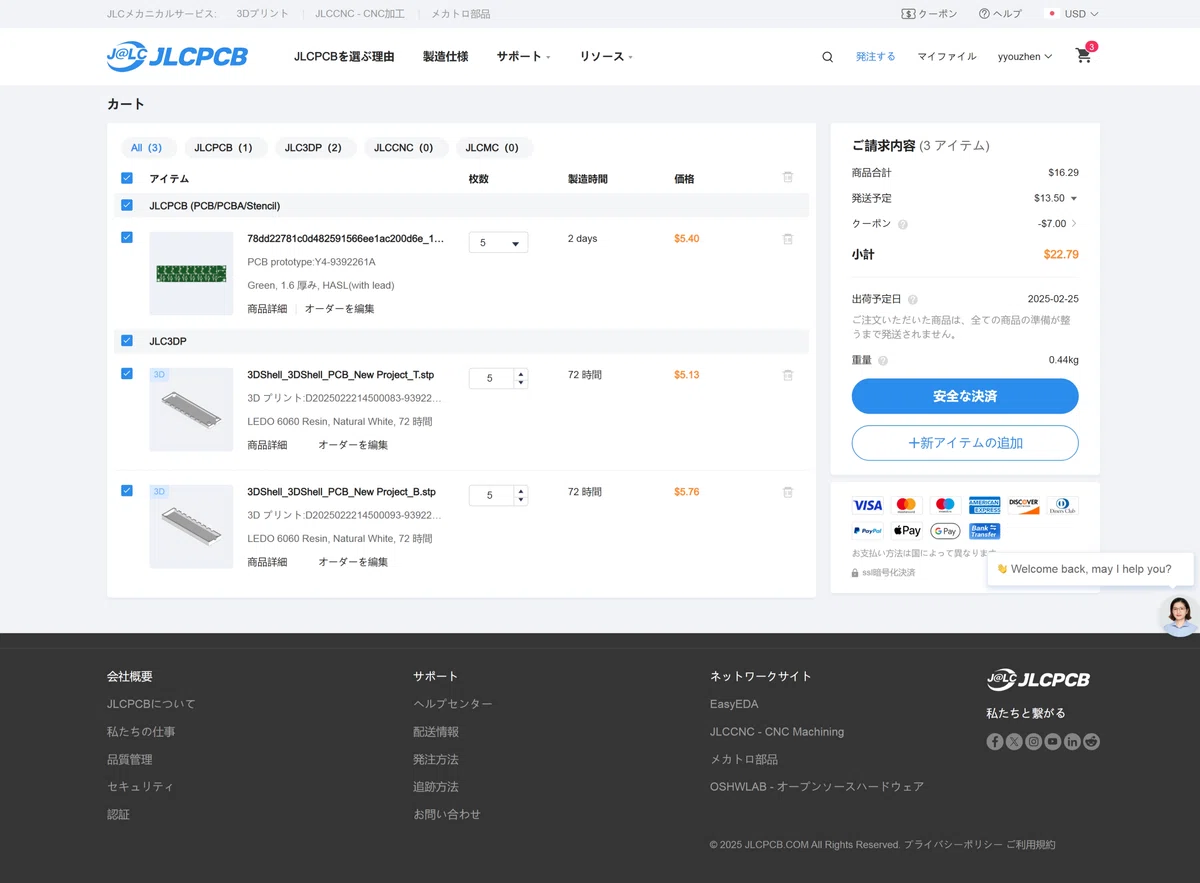Open the yyouzhen account dropdown
Image resolution: width=1200 pixels, height=883 pixels.
tap(1025, 57)
